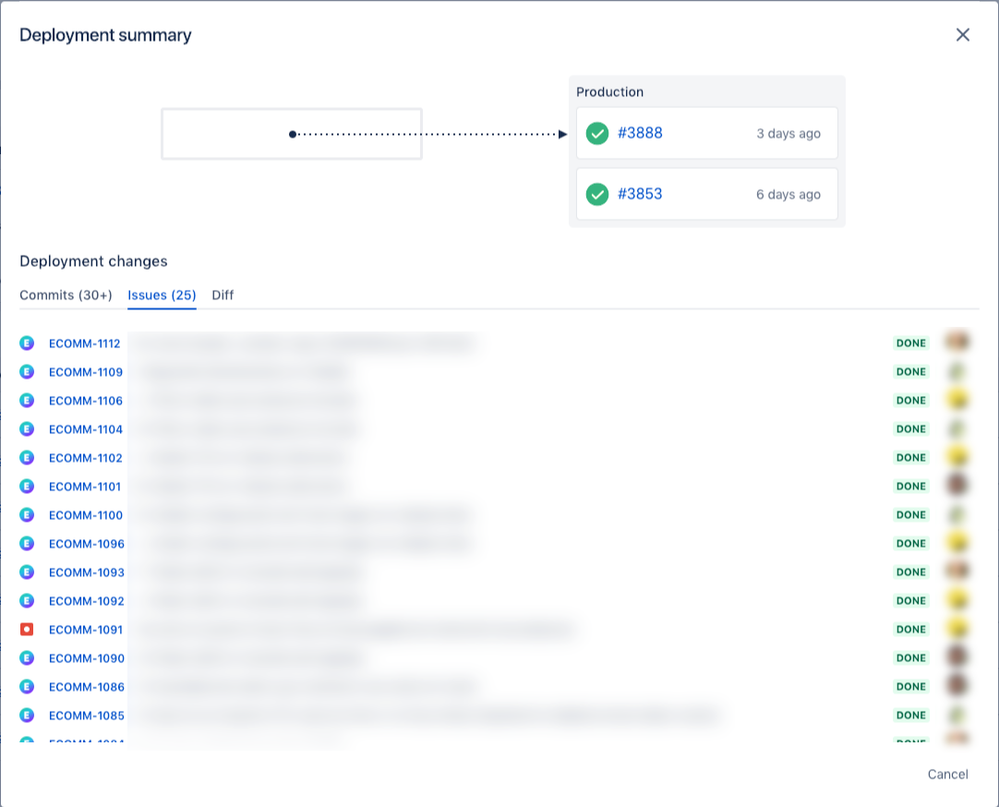Image resolution: width=999 pixels, height=807 pixels.
Task: Switch to the Commits (30+) tab
Action: coord(65,295)
